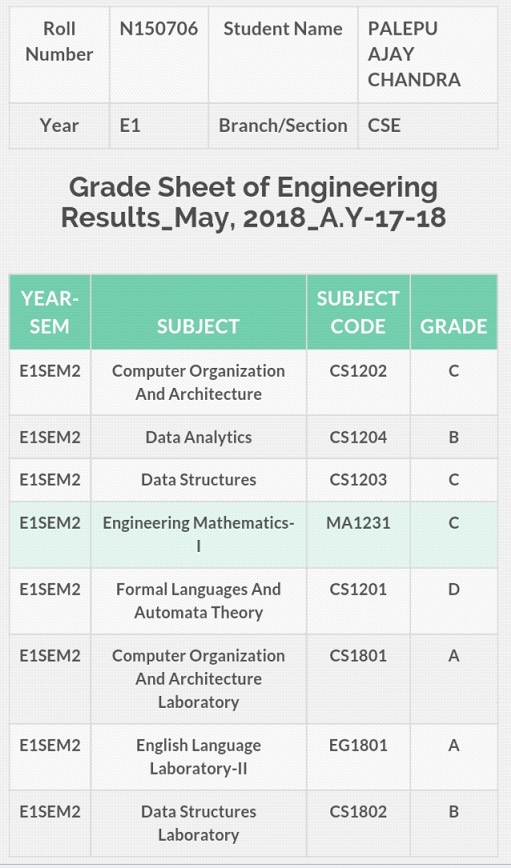Click the GRADE column header
511x868 pixels.
coord(453,312)
